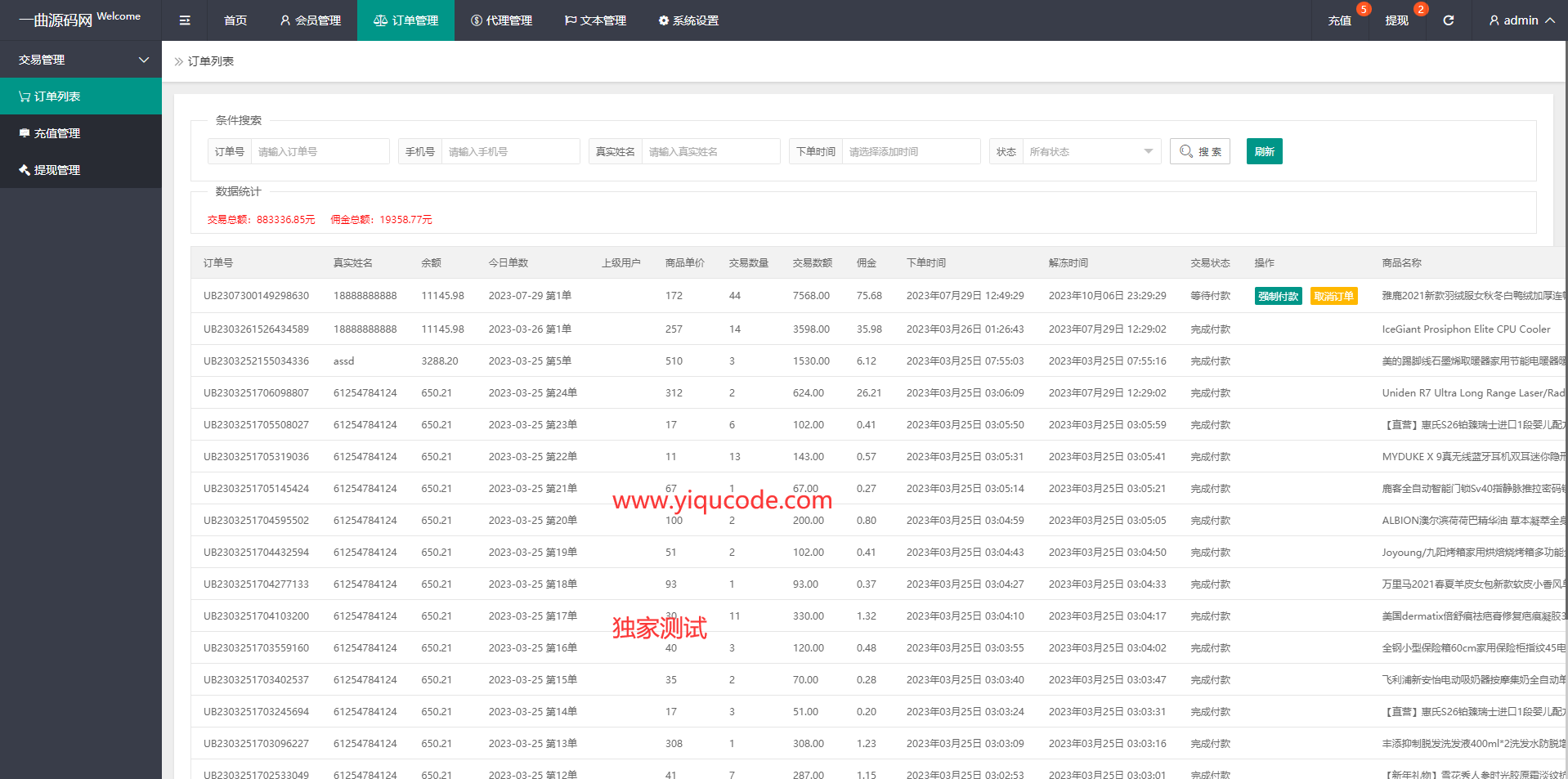
Task: Click the green 刷新 button
Action: (x=1264, y=151)
